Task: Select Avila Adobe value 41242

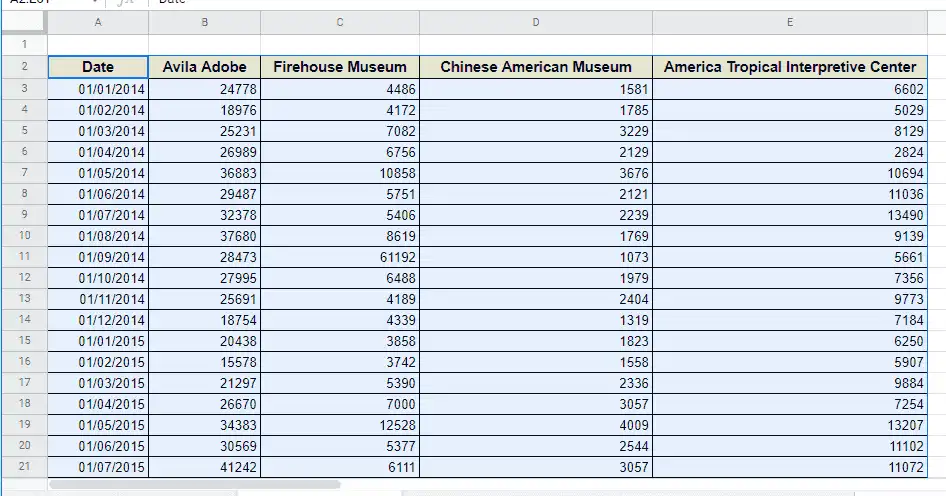Action: click(x=205, y=466)
